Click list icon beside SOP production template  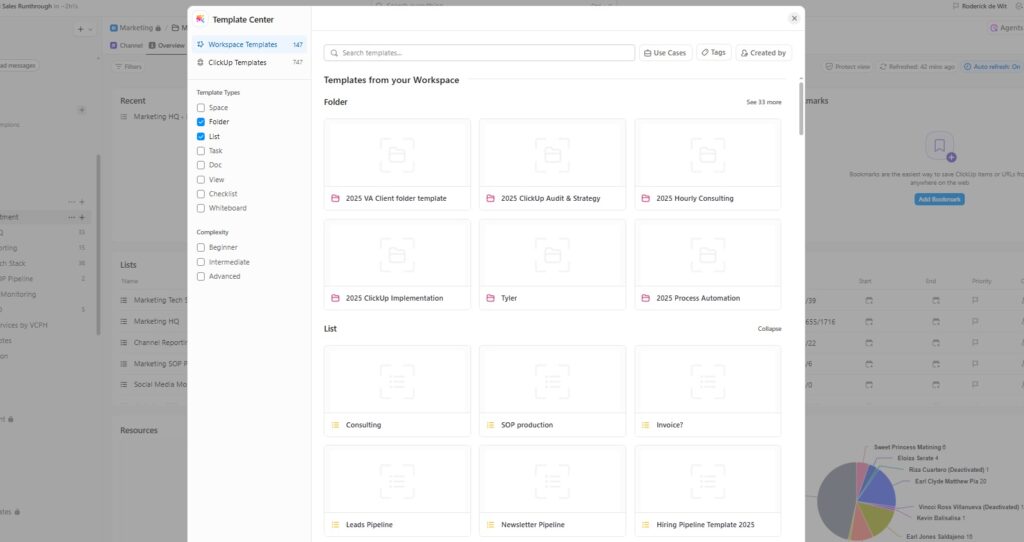(x=490, y=425)
